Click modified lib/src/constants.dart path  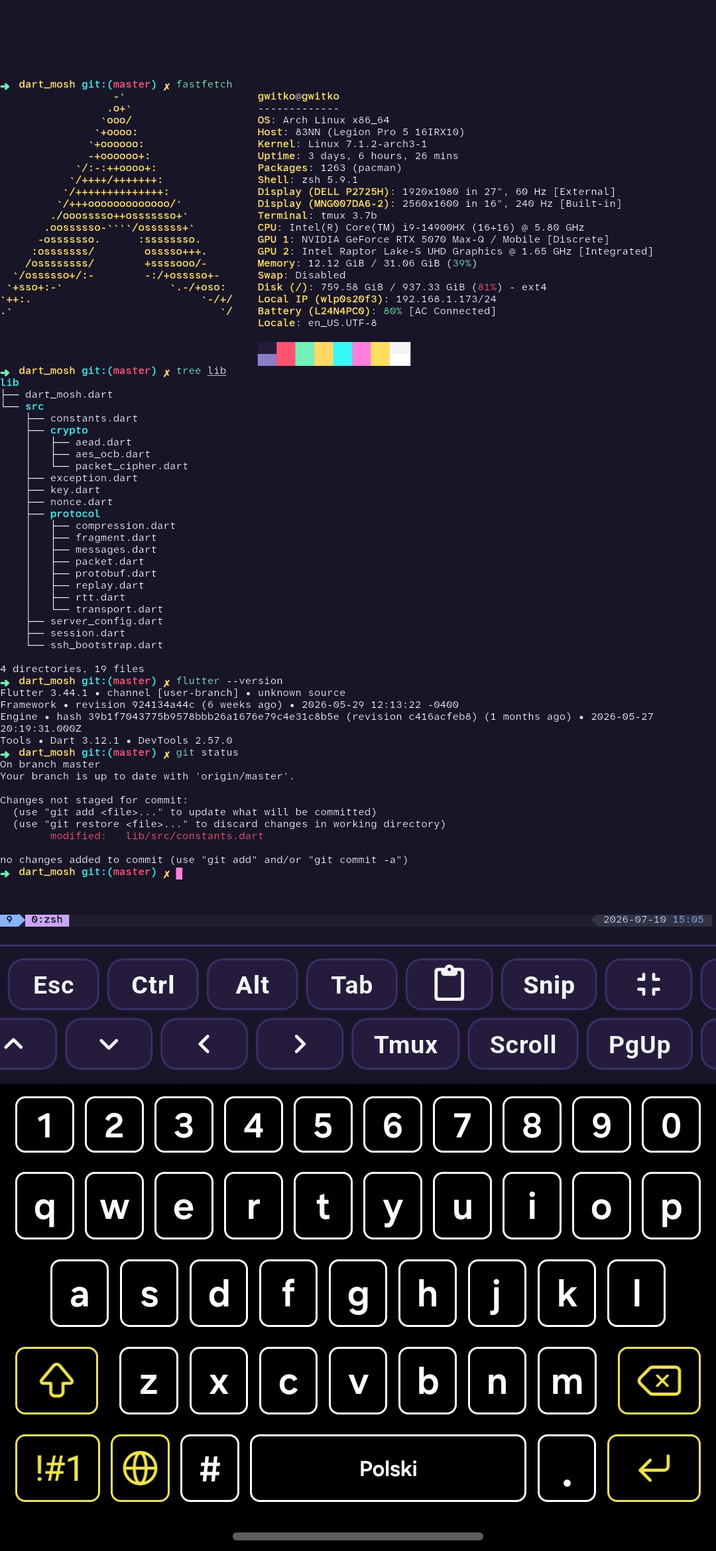pos(195,836)
